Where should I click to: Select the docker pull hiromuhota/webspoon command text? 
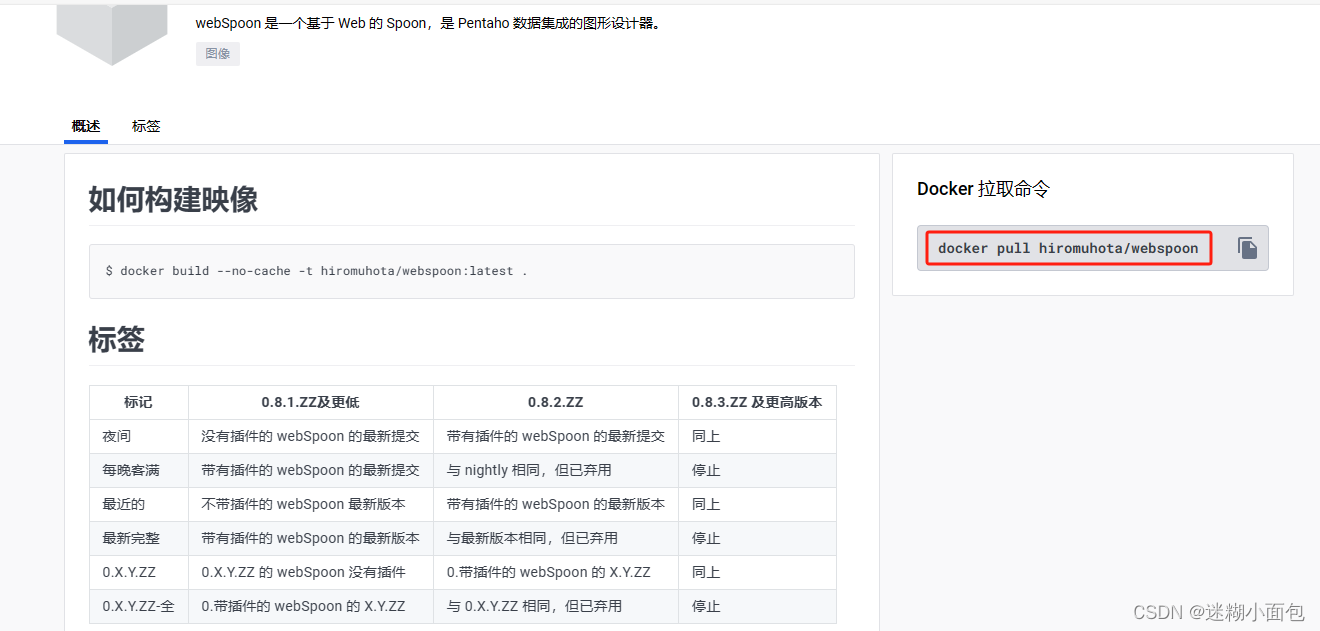coord(1068,248)
